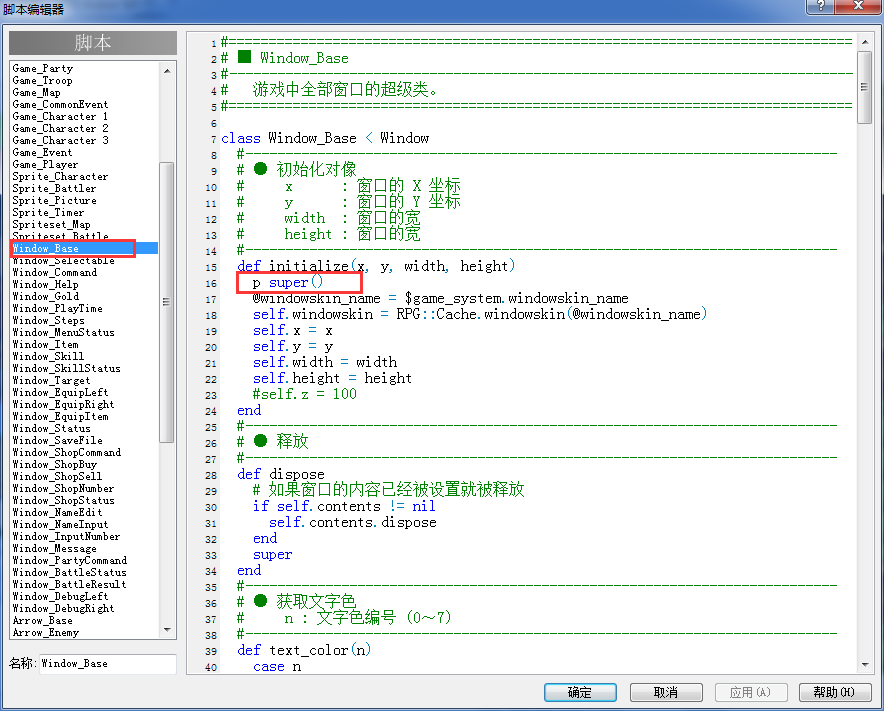Select Game_Troop in the script list
This screenshot has width=884, height=711.
pyautogui.click(x=43, y=80)
